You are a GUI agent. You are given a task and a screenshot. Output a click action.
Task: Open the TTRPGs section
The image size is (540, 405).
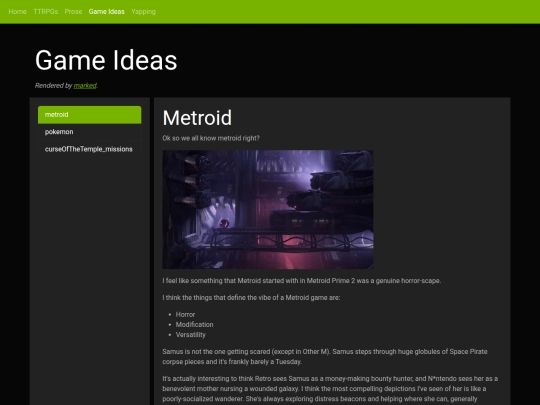45,12
